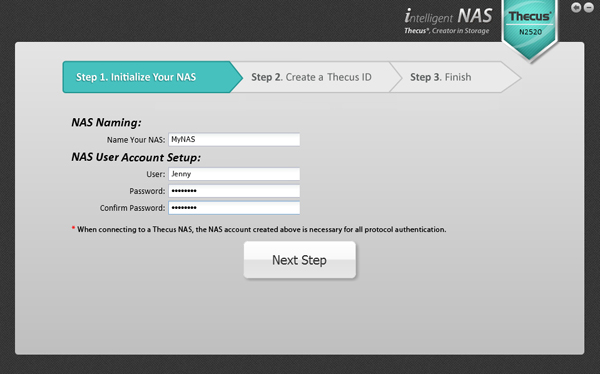Click the Password label

[147, 191]
